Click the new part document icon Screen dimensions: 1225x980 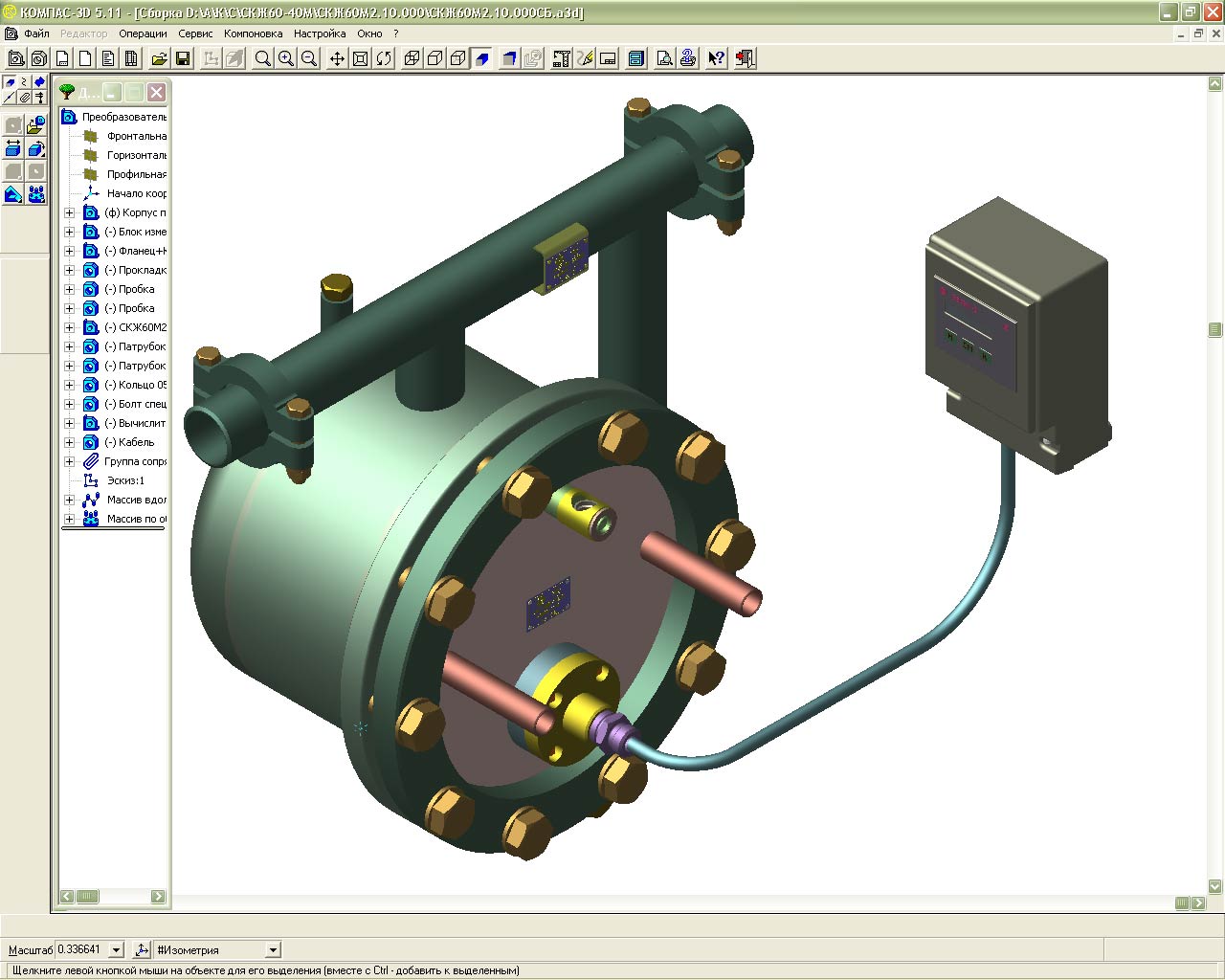click(38, 58)
